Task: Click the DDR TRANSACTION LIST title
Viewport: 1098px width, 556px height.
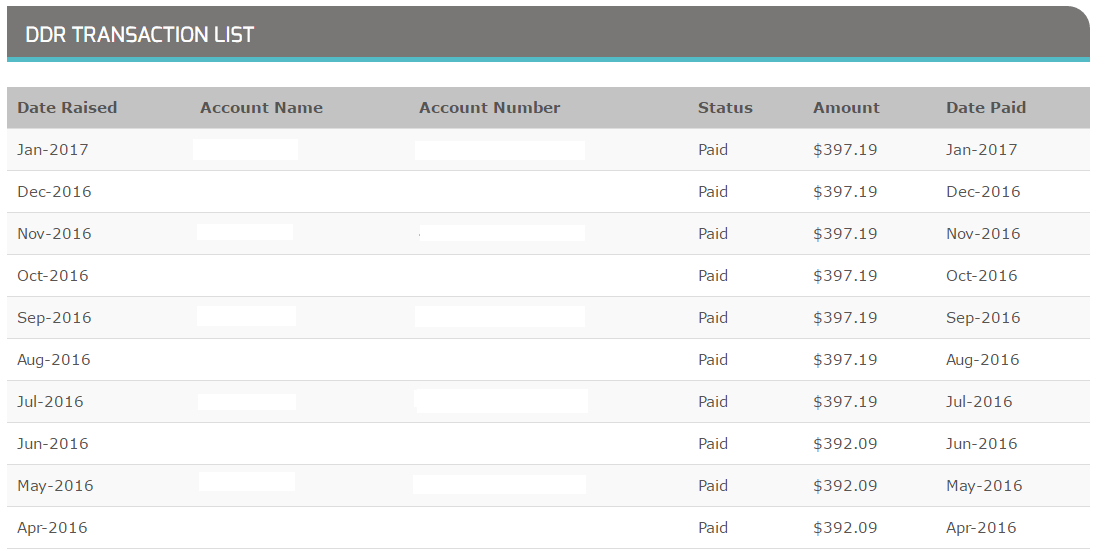Action: coord(139,34)
